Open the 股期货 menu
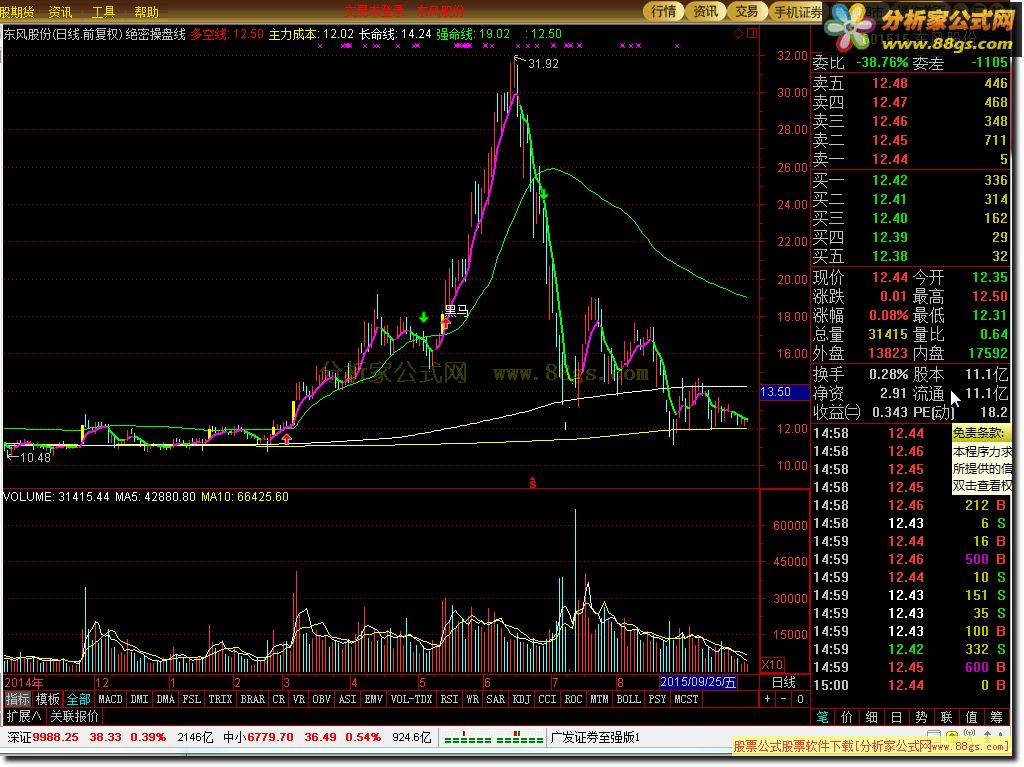1024x767 pixels. click(x=18, y=12)
